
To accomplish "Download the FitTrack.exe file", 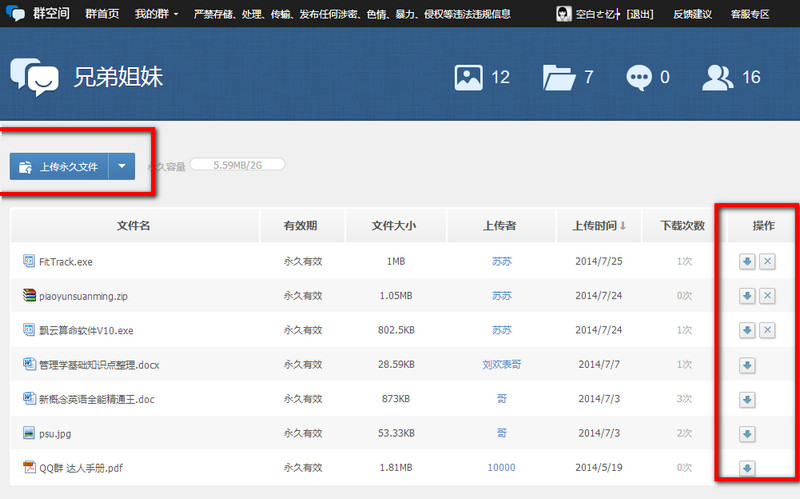I will click(746, 262).
